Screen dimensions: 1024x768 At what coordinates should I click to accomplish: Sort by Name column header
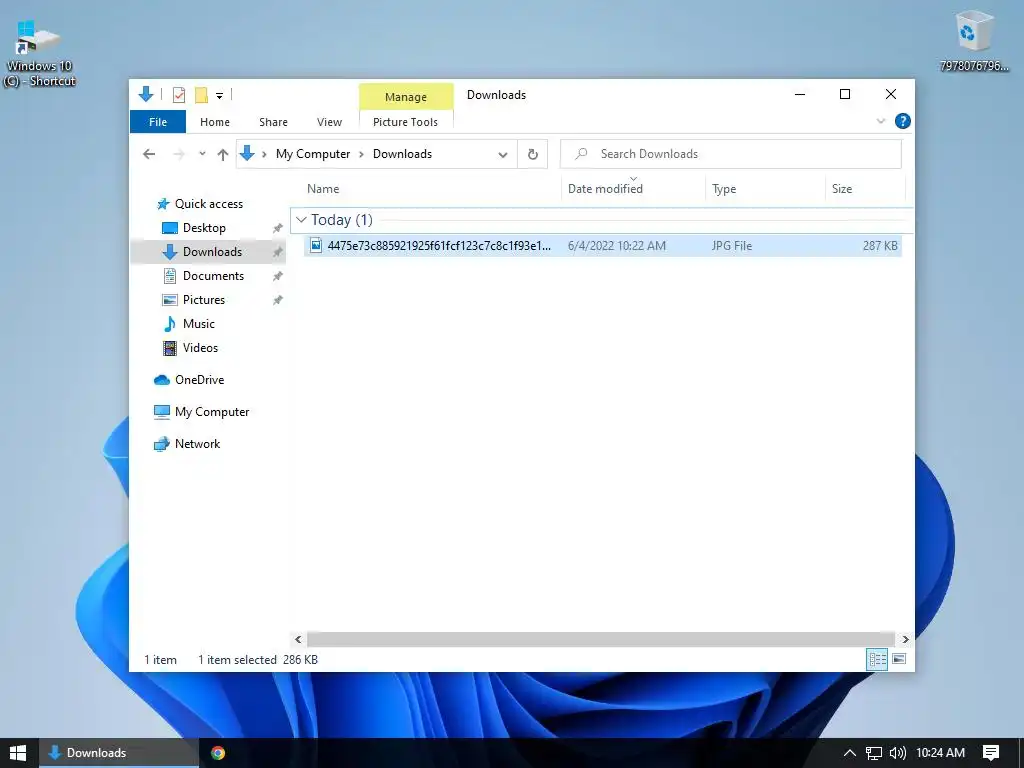click(x=323, y=189)
